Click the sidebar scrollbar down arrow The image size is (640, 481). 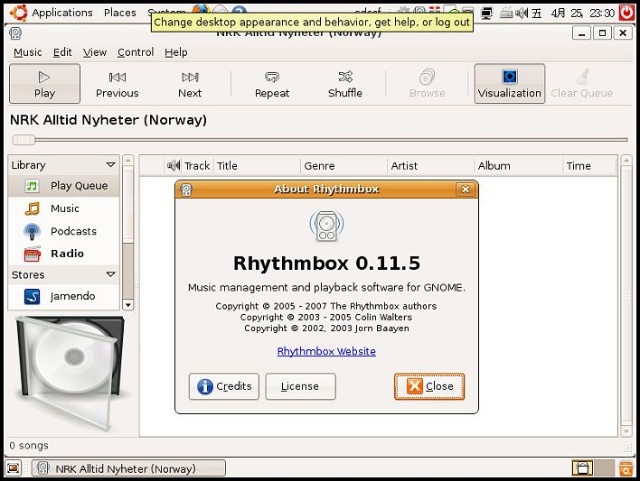128,305
